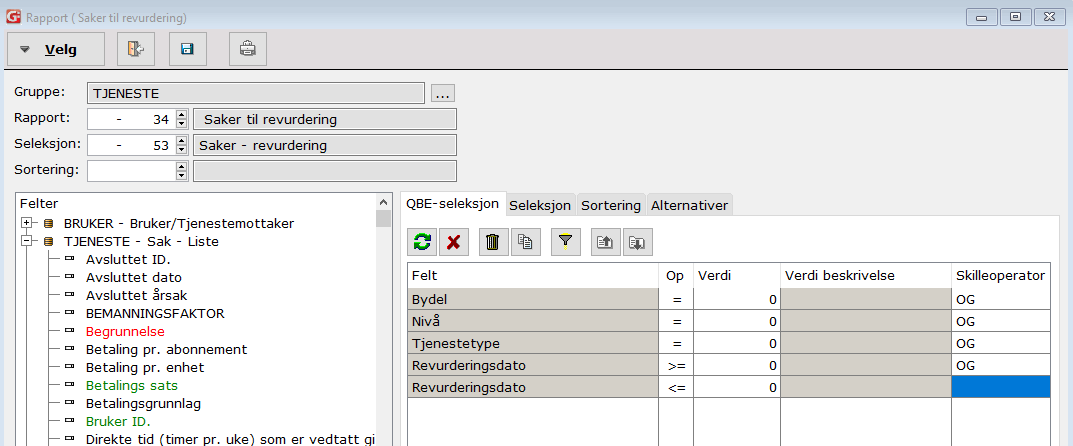
Task: Click the trash can icon
Action: (493, 241)
